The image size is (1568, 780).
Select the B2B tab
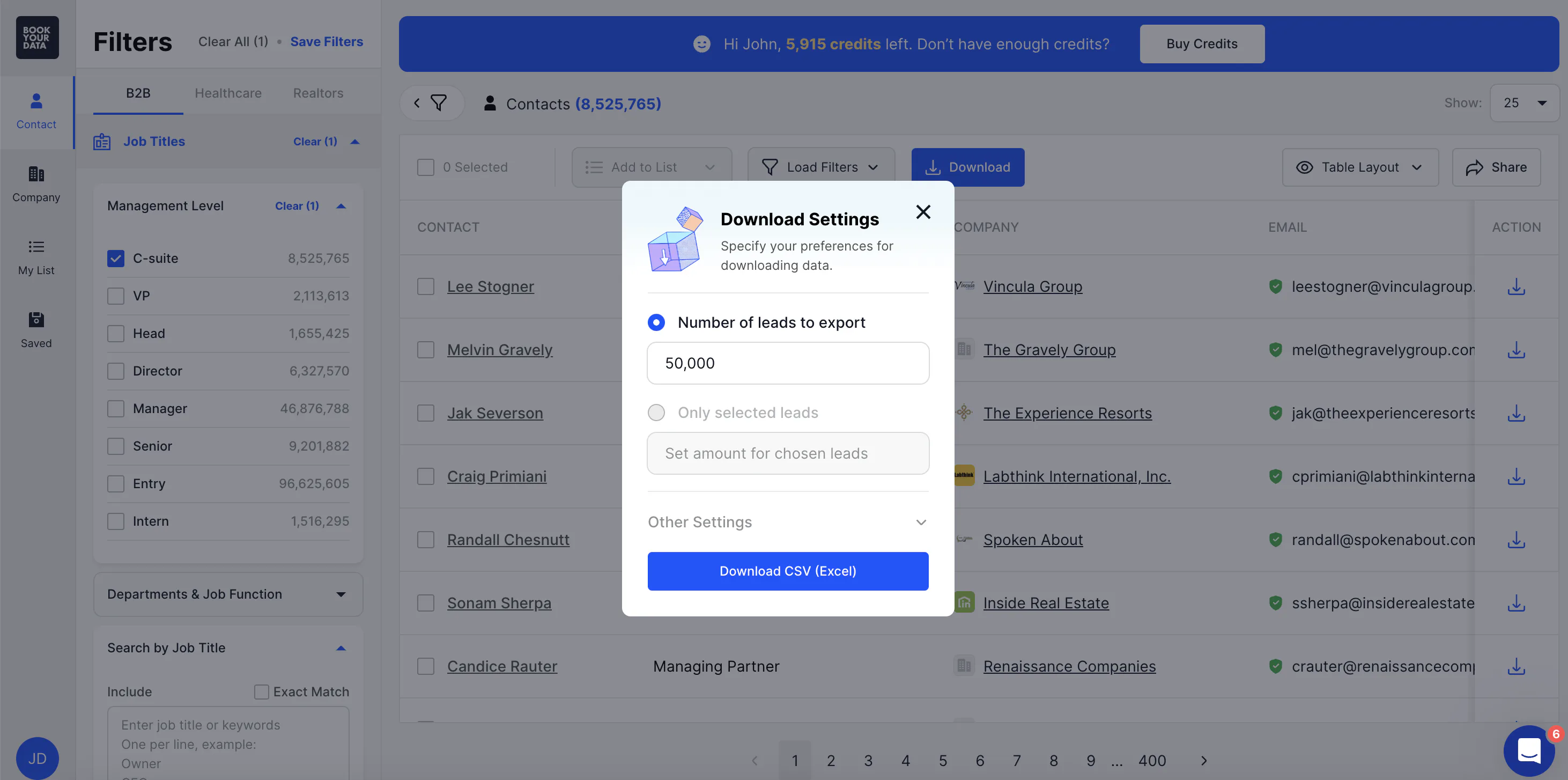click(138, 93)
